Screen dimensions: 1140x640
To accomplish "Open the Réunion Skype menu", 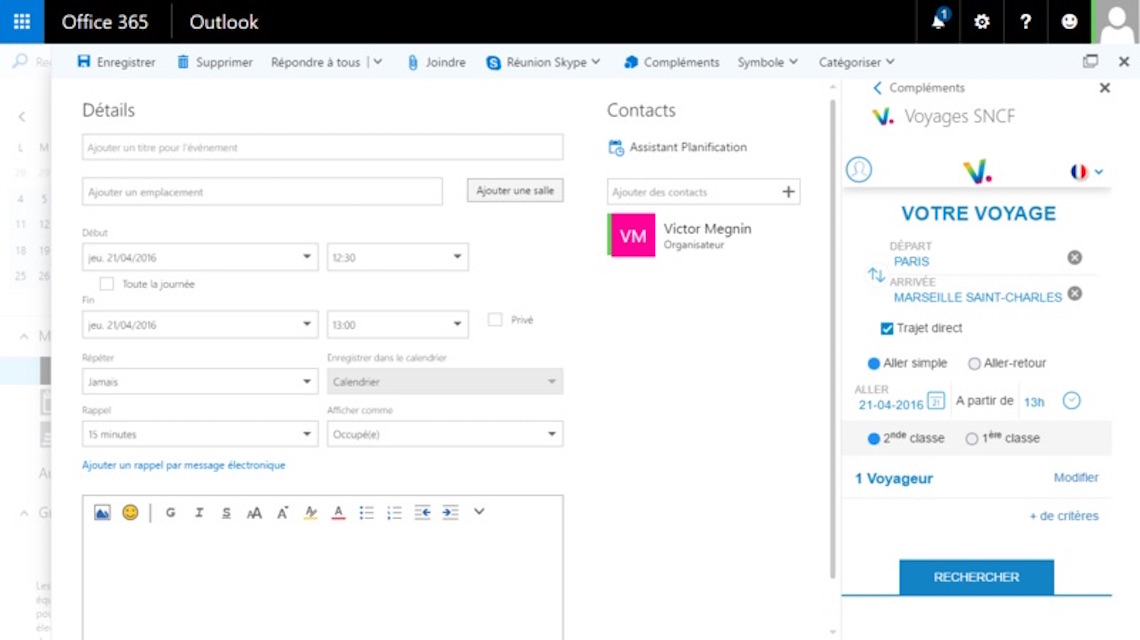I will [x=543, y=62].
